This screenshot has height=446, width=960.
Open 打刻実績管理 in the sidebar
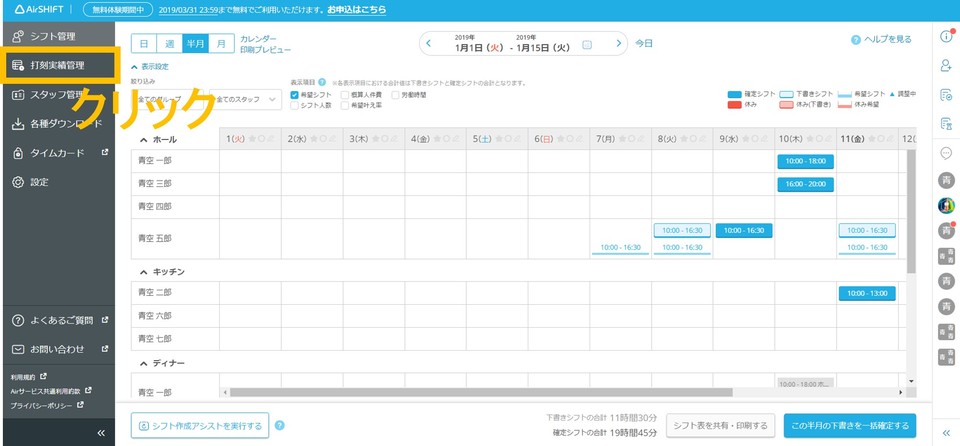(x=58, y=65)
